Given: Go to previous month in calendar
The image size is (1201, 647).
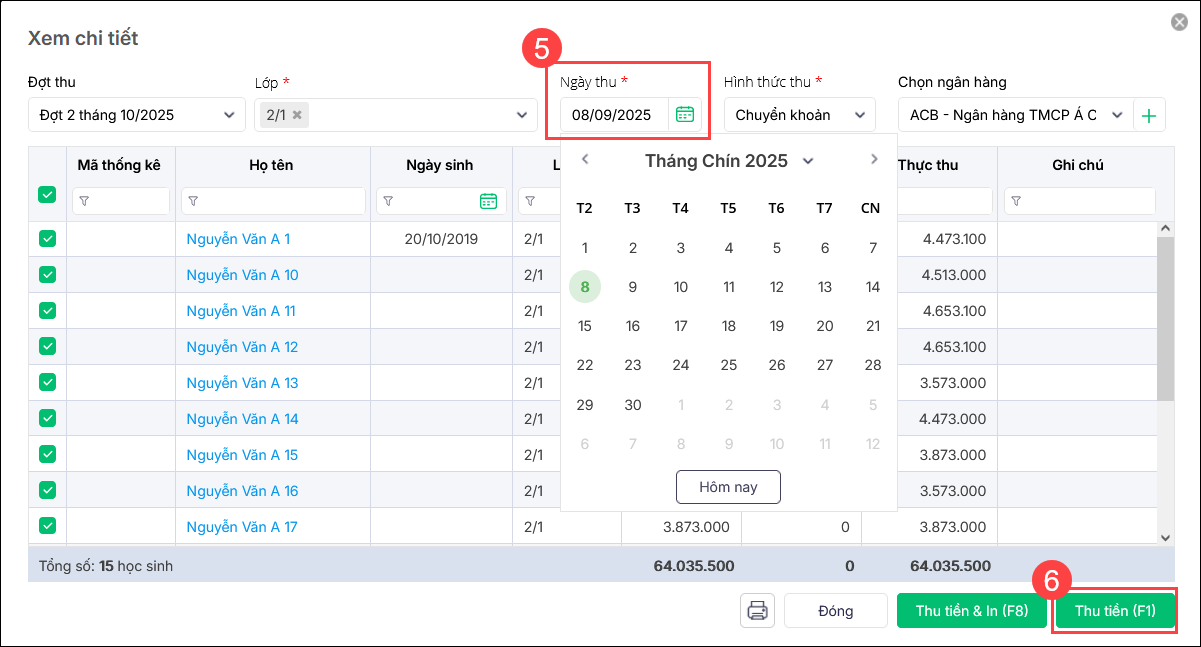Looking at the screenshot, I should (x=585, y=160).
